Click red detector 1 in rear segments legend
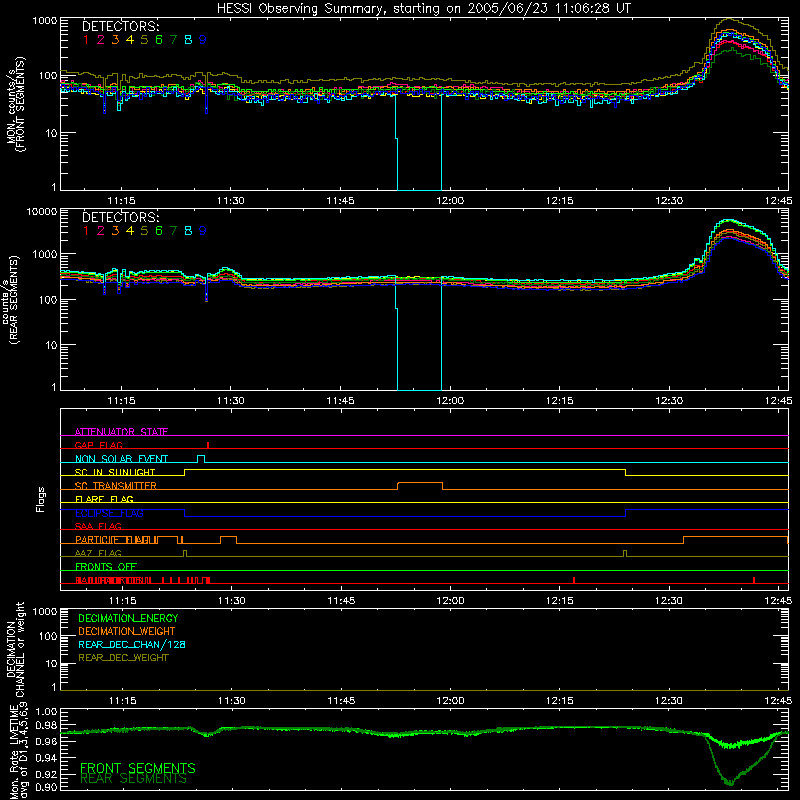 coord(86,231)
